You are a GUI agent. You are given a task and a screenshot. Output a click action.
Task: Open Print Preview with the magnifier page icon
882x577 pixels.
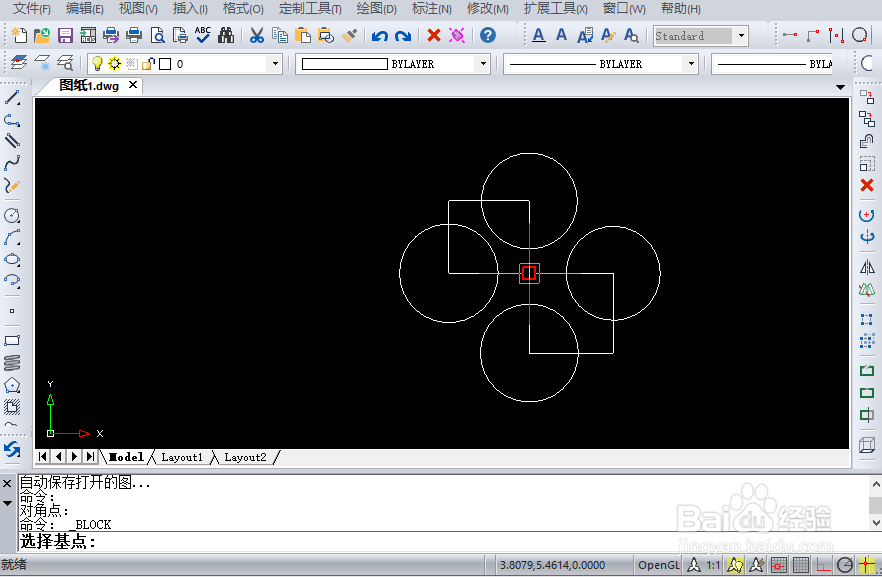click(x=158, y=35)
